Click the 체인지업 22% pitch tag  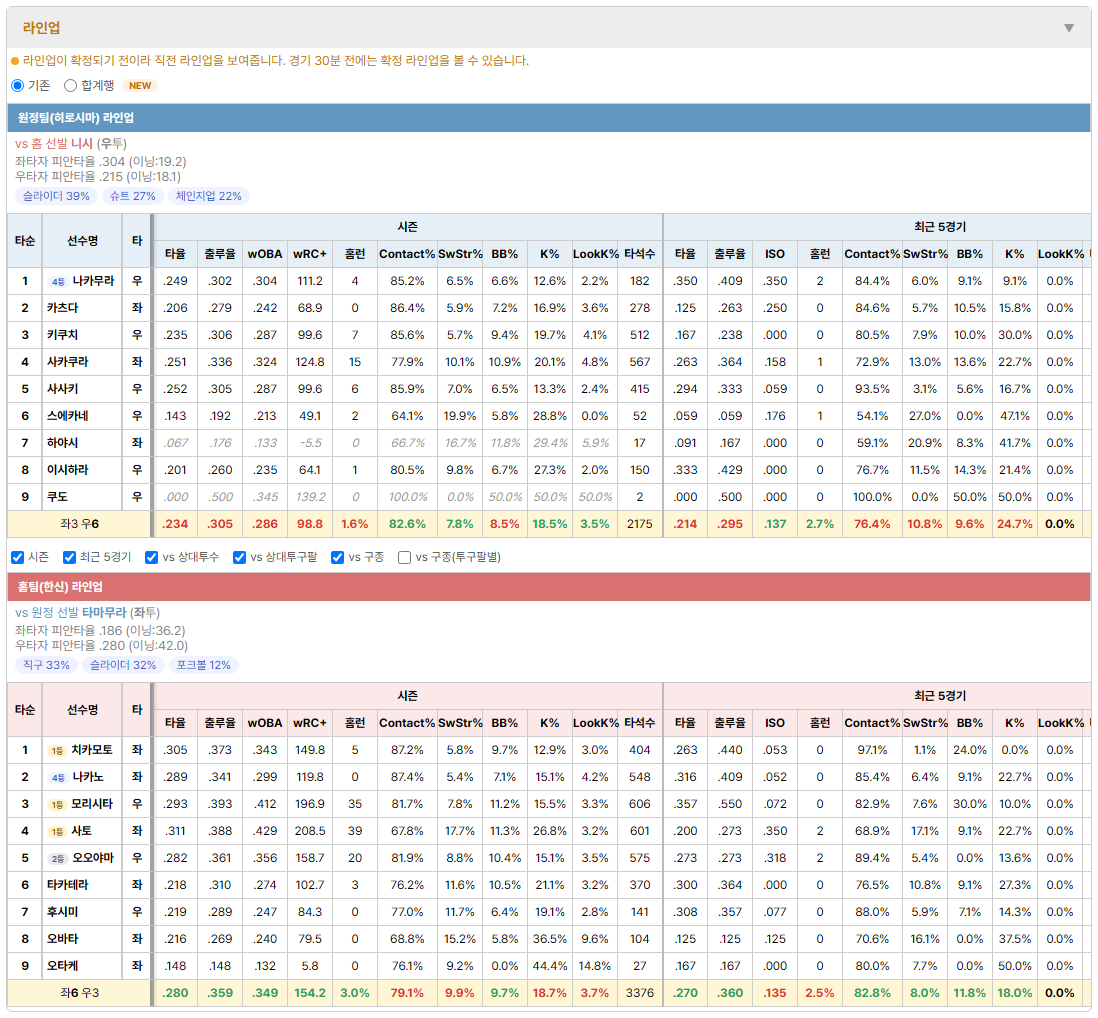(209, 196)
